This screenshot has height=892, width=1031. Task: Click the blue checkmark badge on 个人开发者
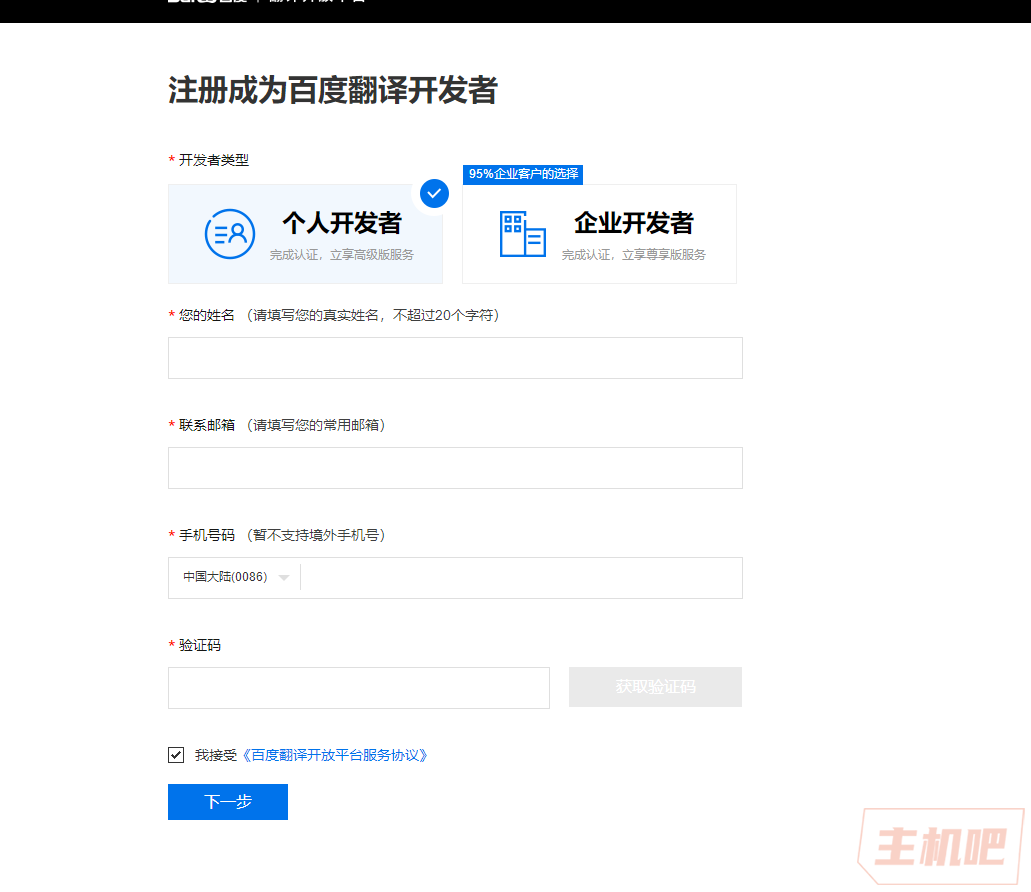434,193
